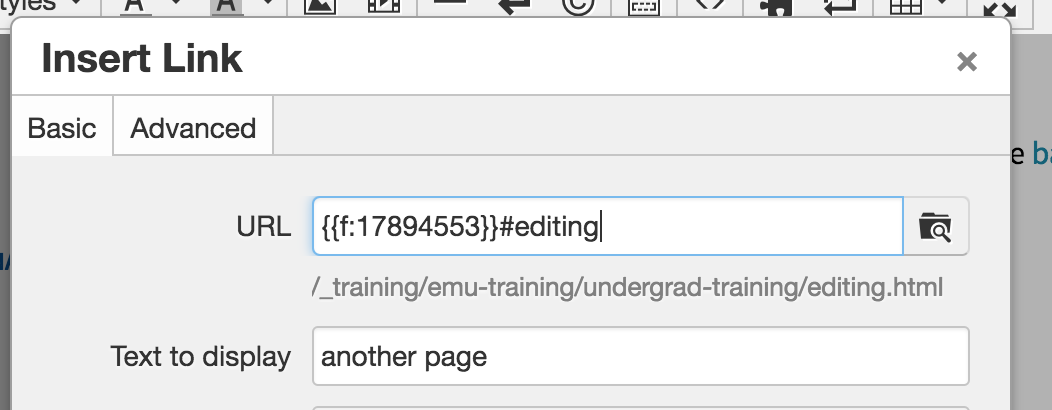1052x410 pixels.
Task: Switch to the Advanced tab
Action: point(193,128)
